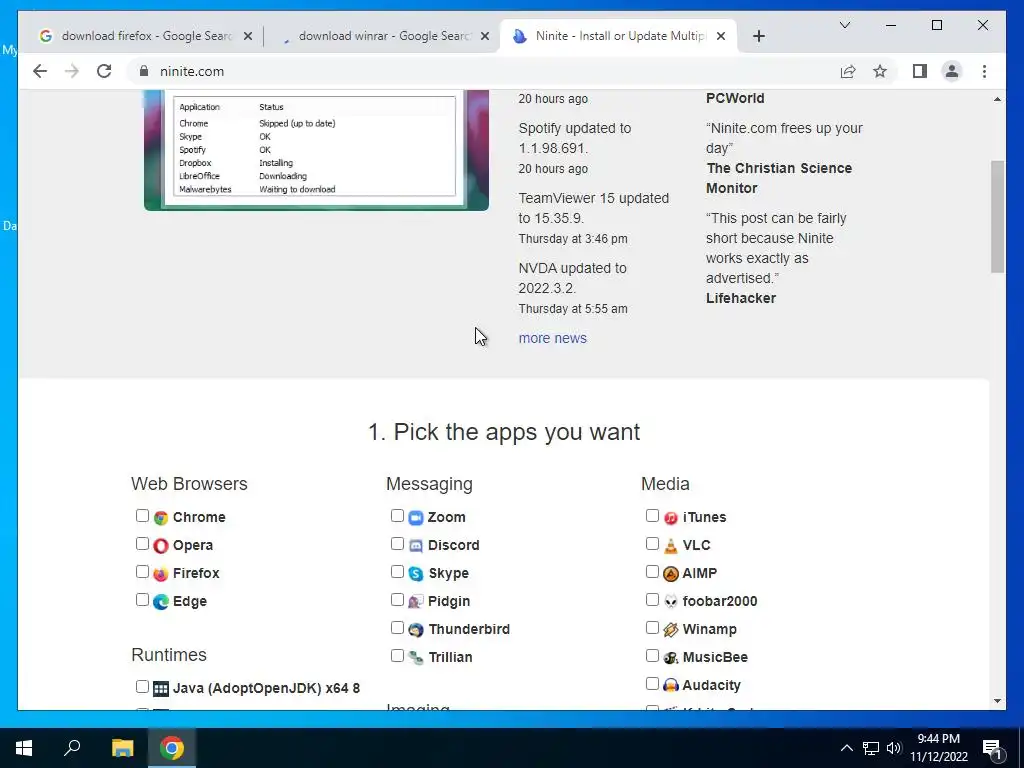Click the Skype app icon
The height and width of the screenshot is (768, 1024).
coord(416,574)
